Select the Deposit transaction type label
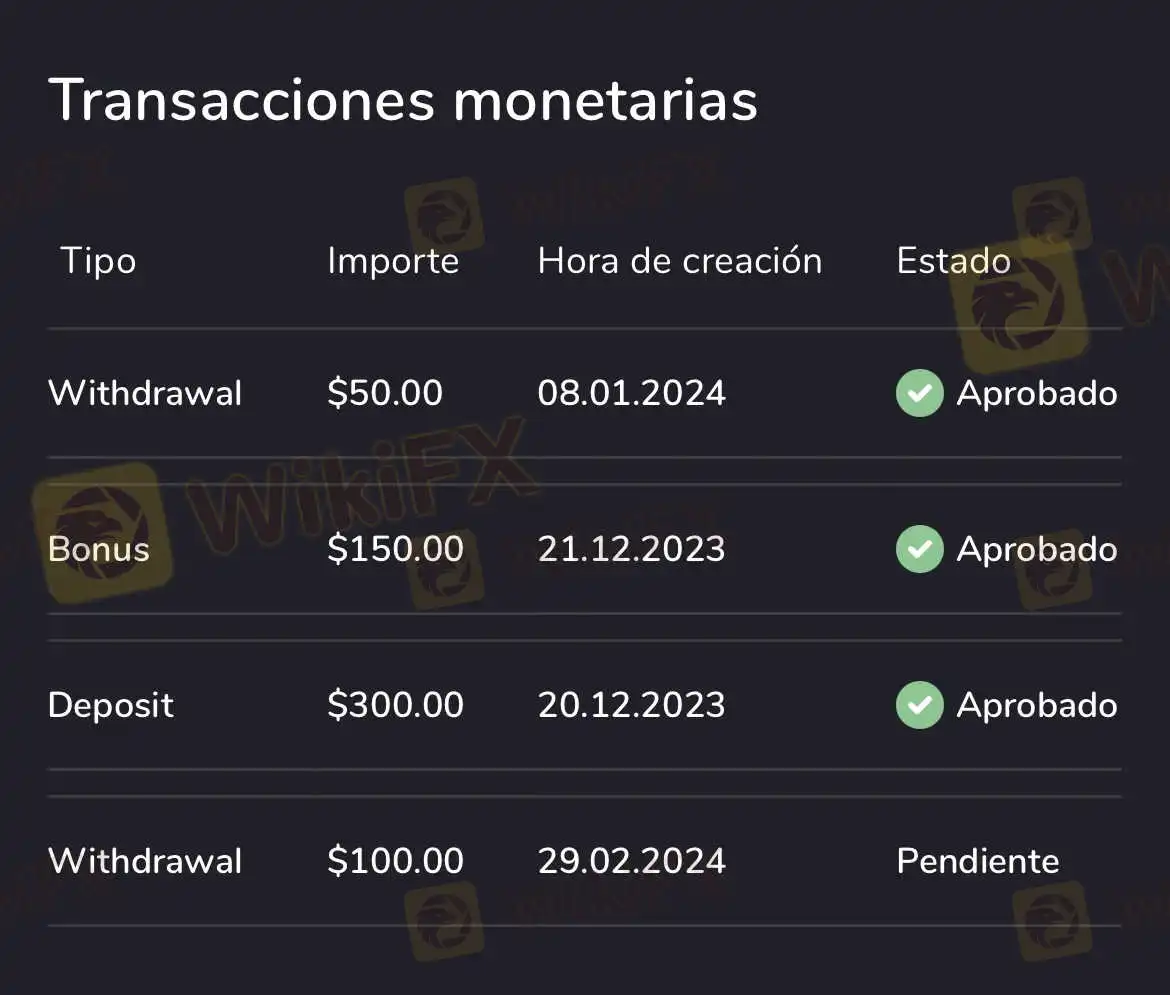The height and width of the screenshot is (995, 1170). (x=111, y=705)
